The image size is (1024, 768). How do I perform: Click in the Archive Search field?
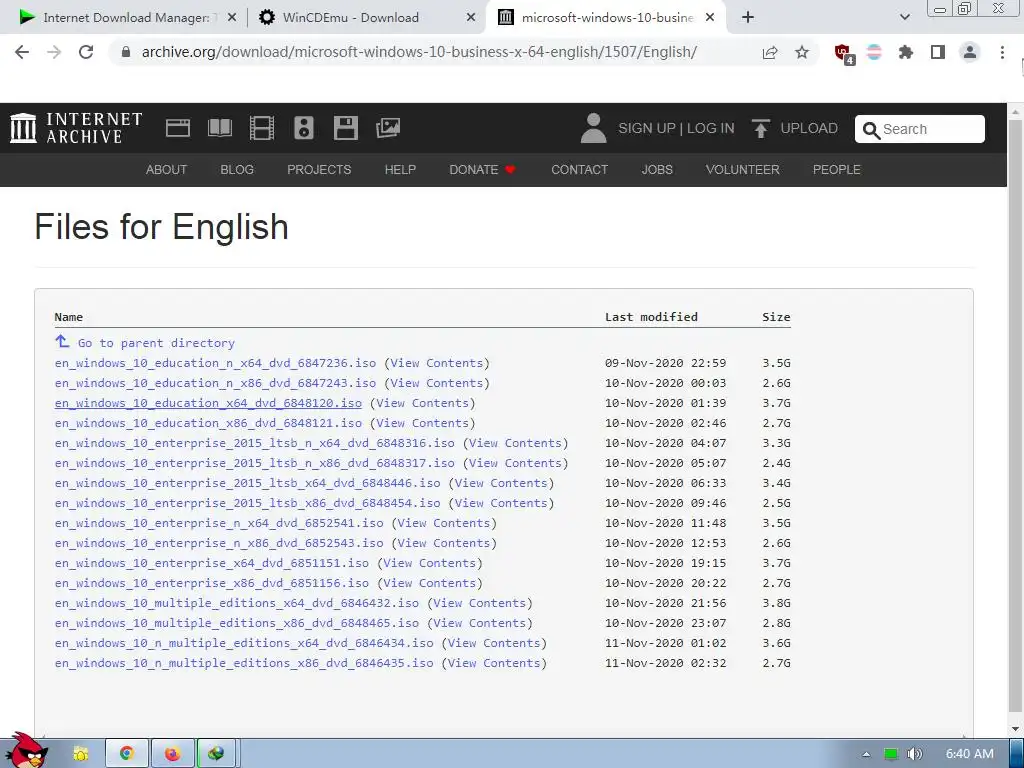coord(920,129)
